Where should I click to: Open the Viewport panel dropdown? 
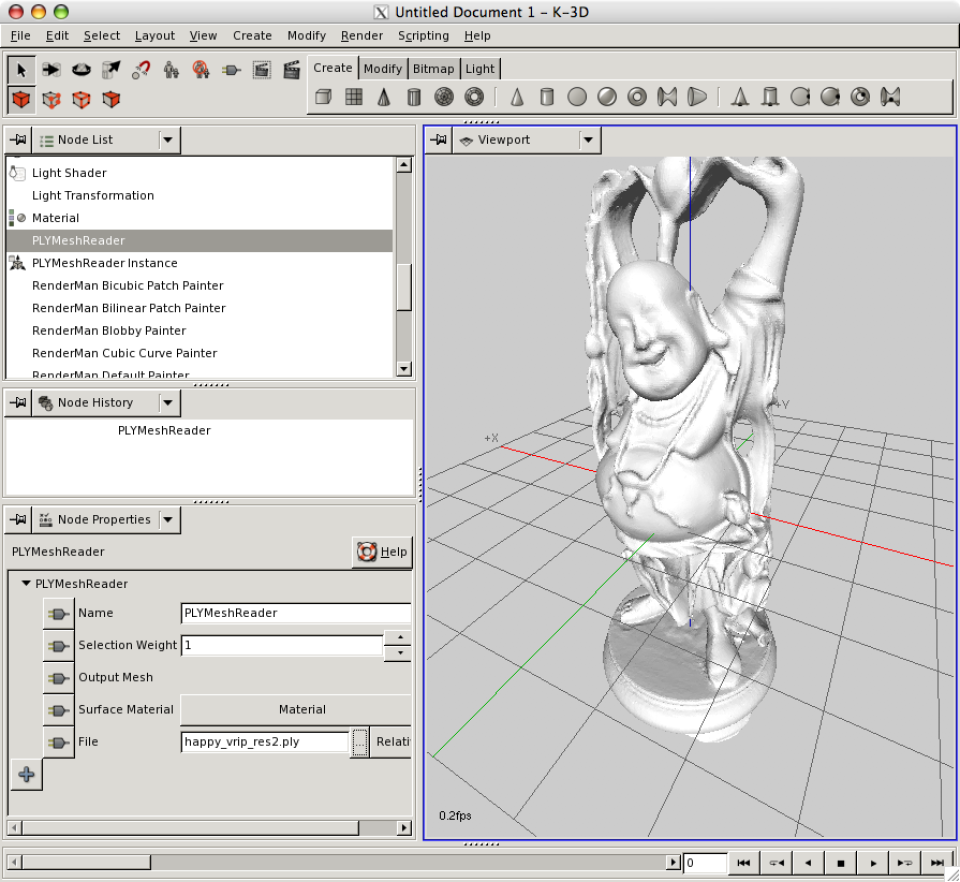(x=588, y=140)
